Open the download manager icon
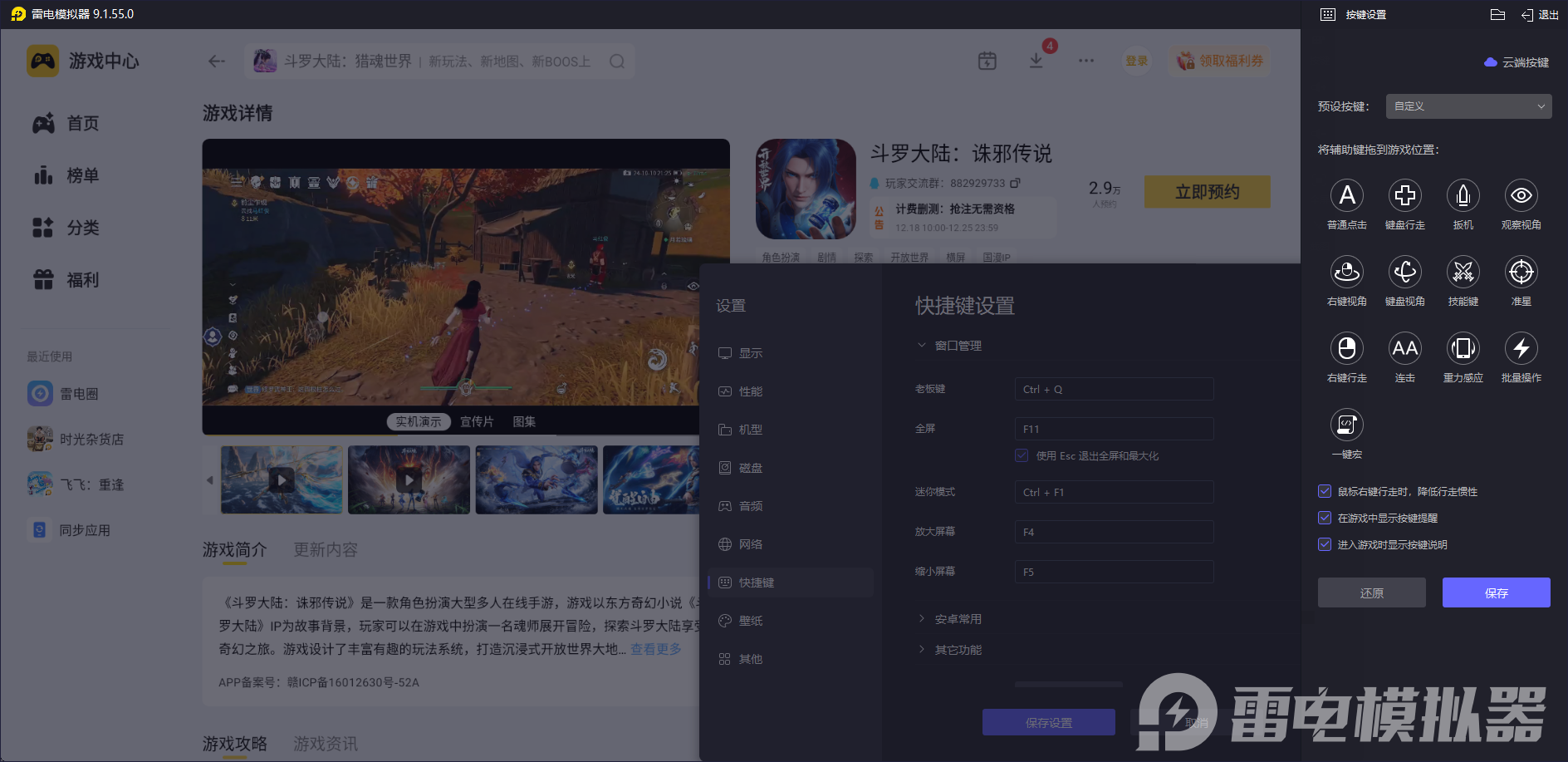 click(x=1036, y=61)
